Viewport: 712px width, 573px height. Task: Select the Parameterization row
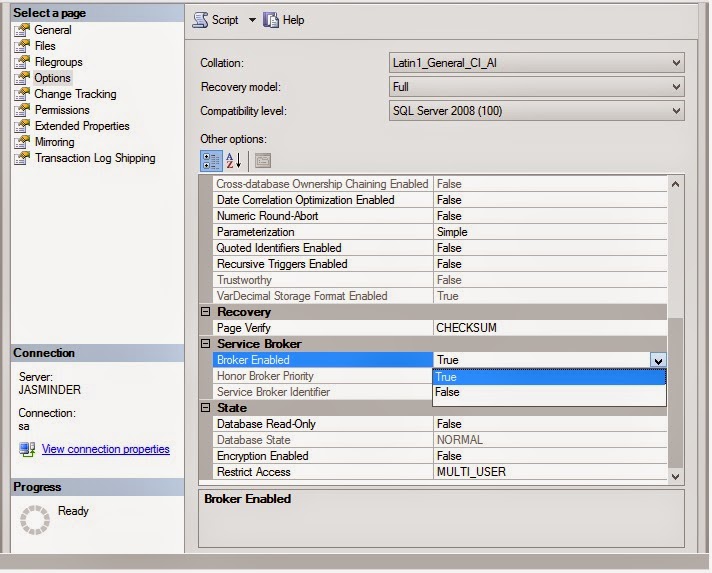coord(440,232)
